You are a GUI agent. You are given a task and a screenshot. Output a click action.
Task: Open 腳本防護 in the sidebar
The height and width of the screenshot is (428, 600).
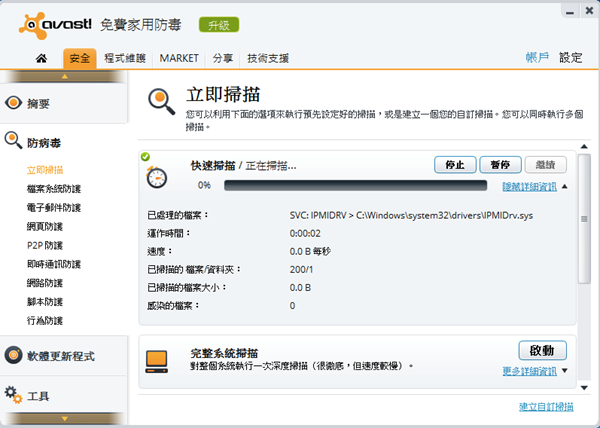[45, 301]
